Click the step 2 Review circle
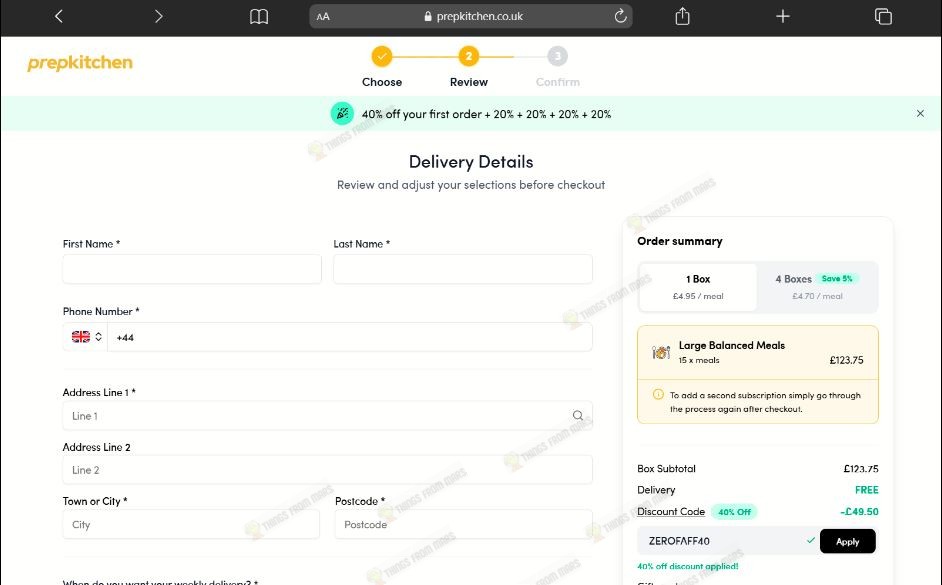The image size is (942, 585). pos(469,56)
